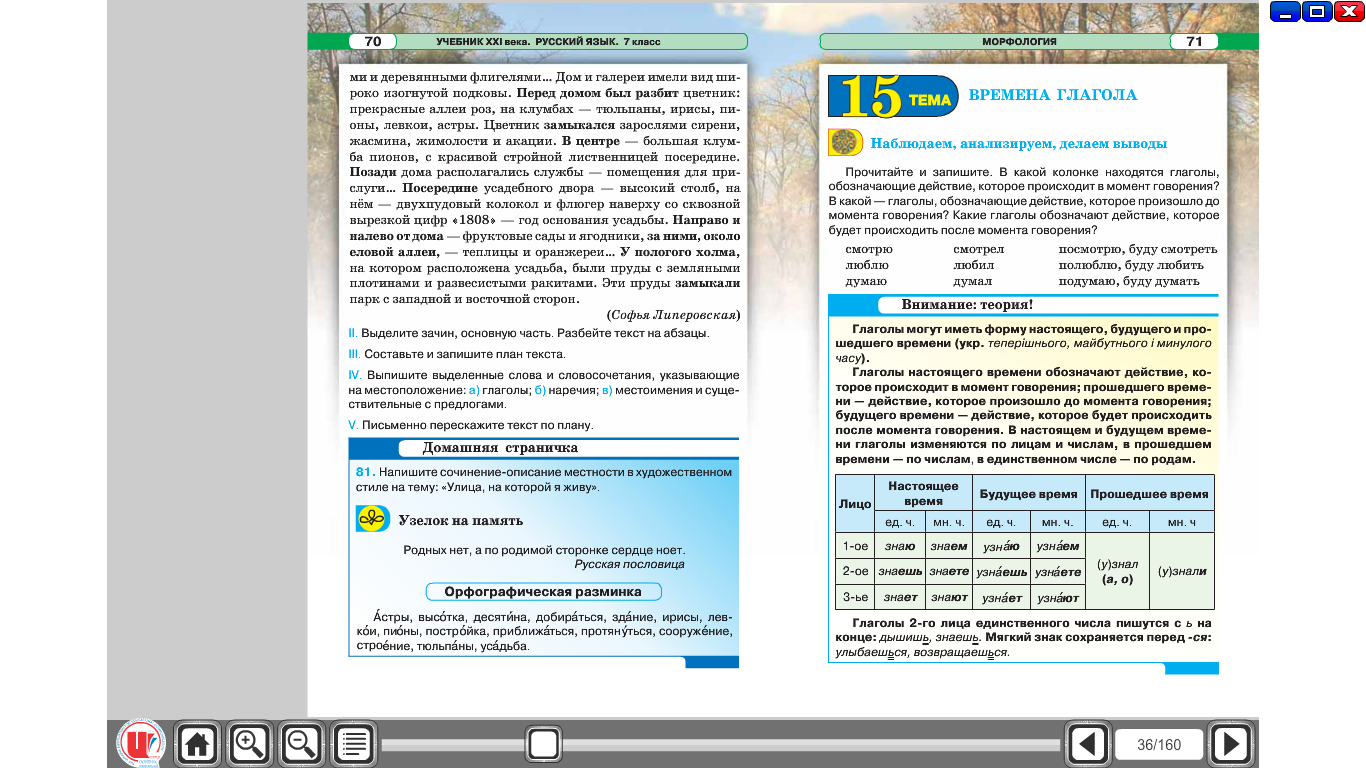Open the table of contents list icon
The image size is (1366, 768).
click(x=353, y=744)
